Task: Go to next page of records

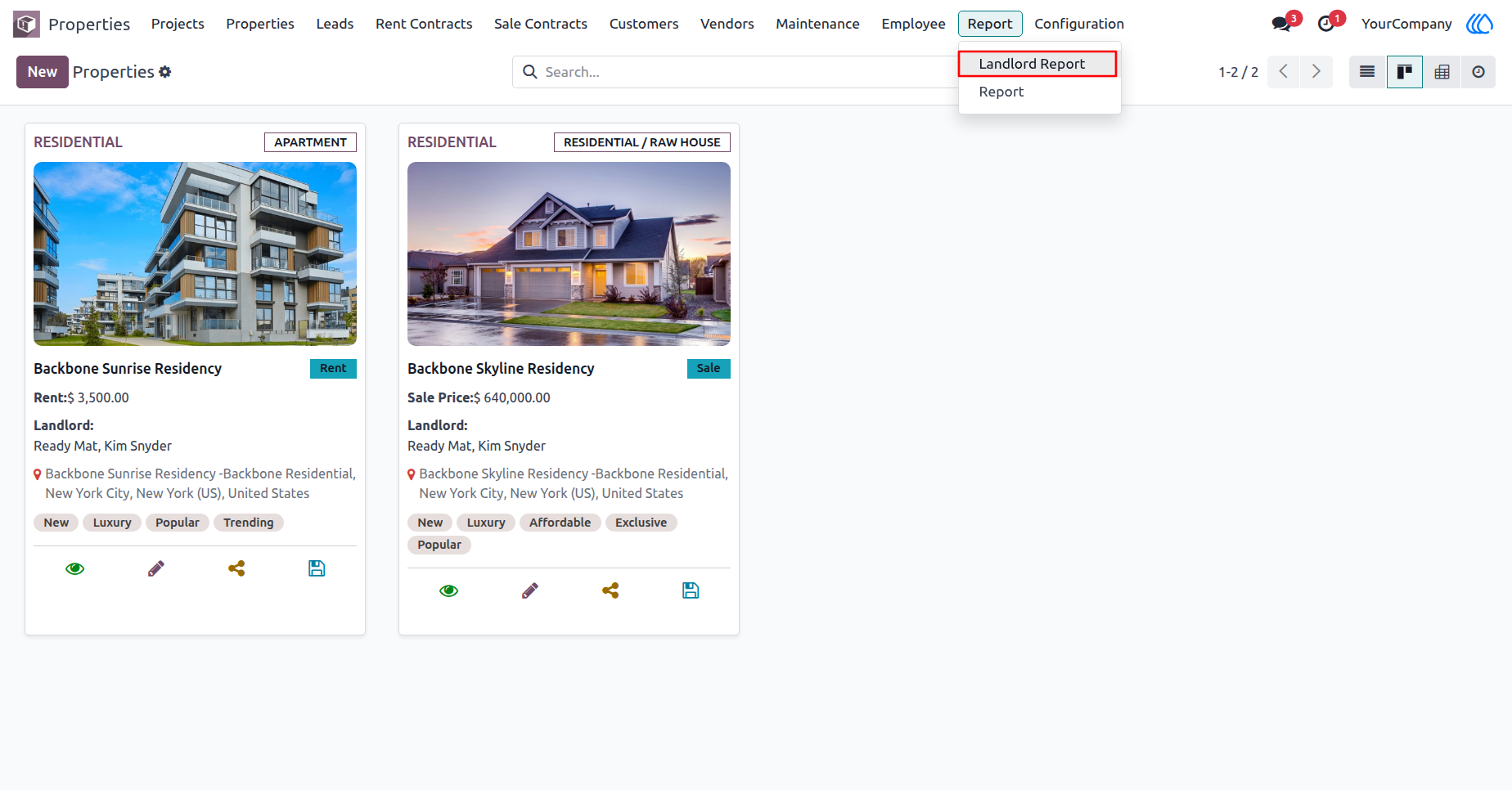Action: 1316,72
